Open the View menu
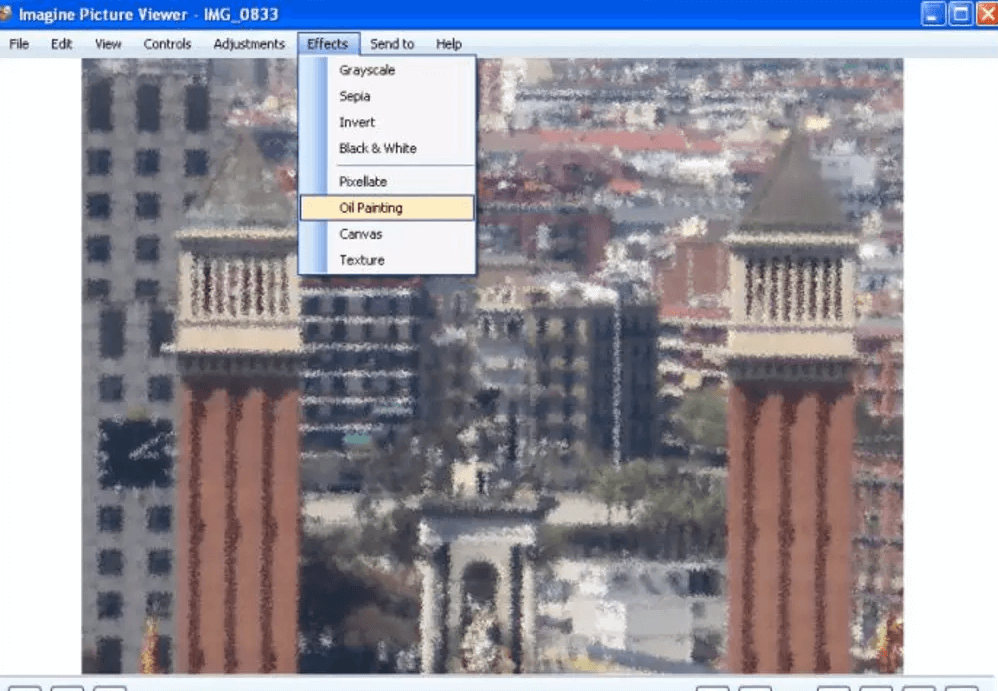The image size is (998, 691). point(108,44)
